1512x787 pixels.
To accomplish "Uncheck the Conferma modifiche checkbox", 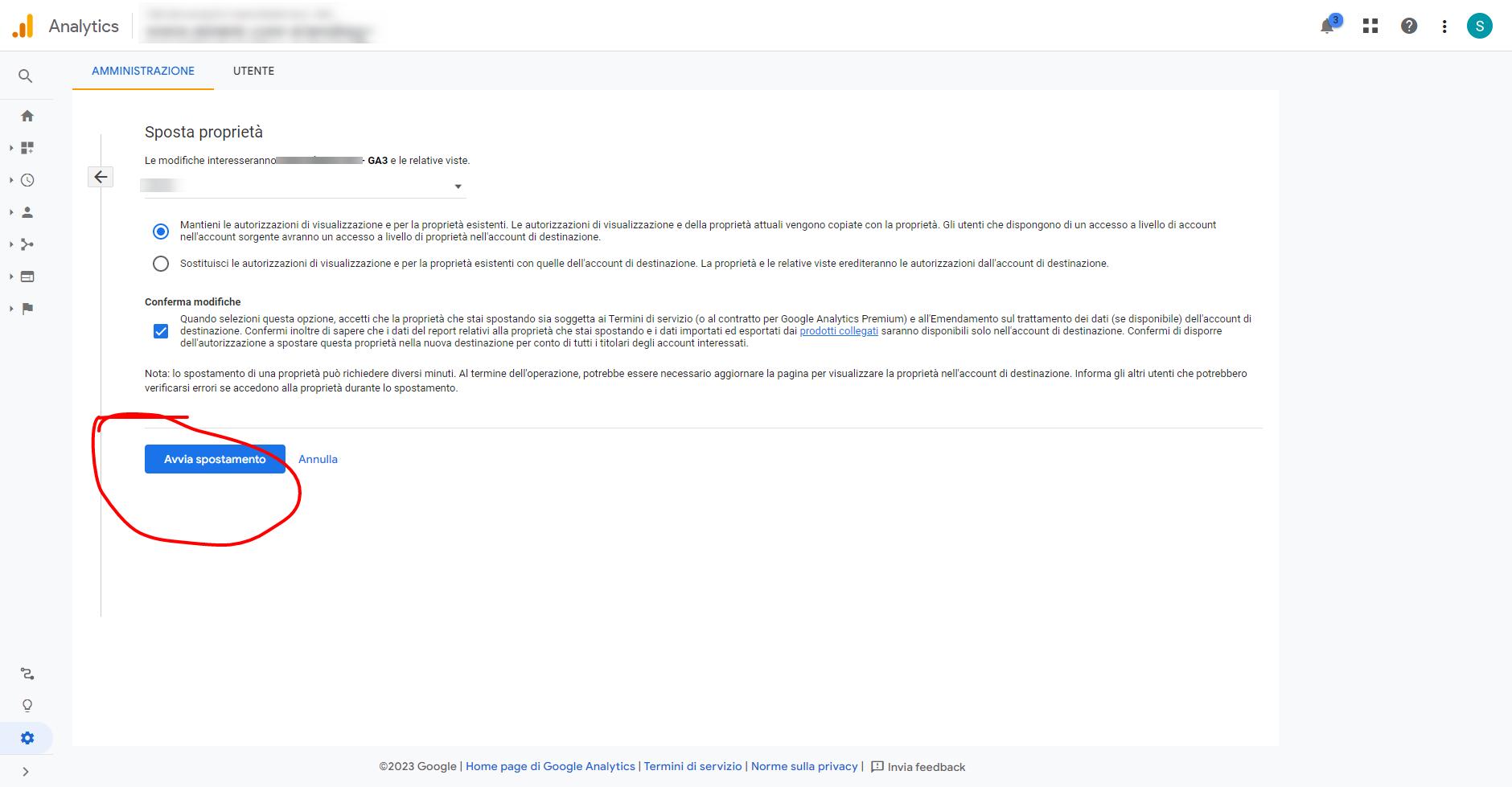I will (x=161, y=331).
